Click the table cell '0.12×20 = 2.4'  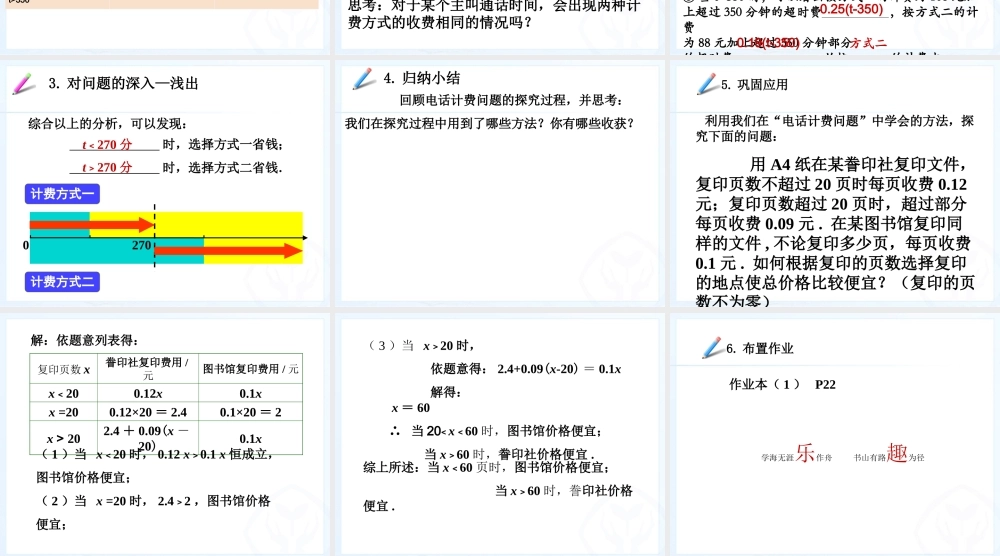point(148,412)
